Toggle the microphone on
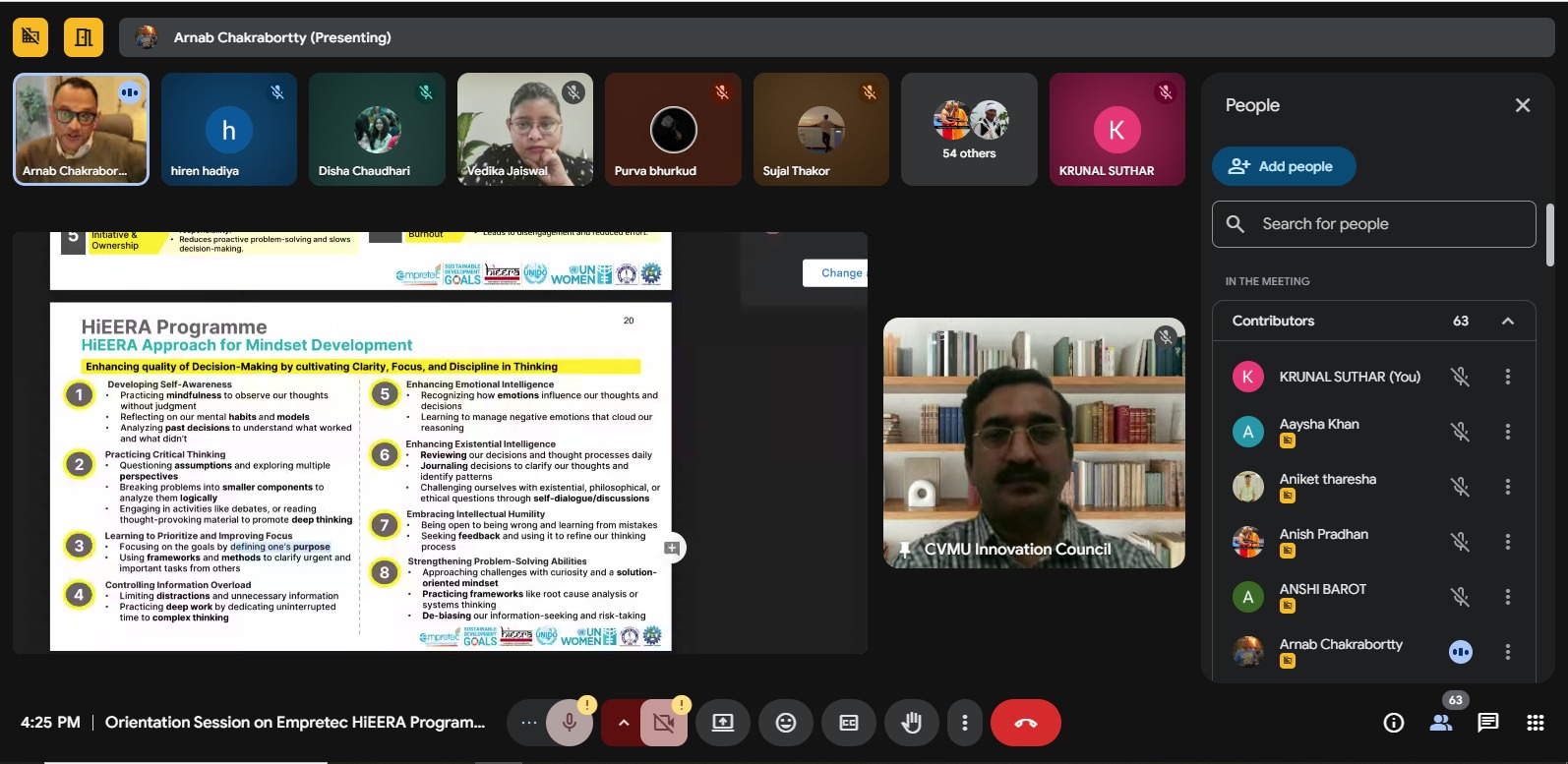Image resolution: width=1568 pixels, height=764 pixels. click(569, 724)
